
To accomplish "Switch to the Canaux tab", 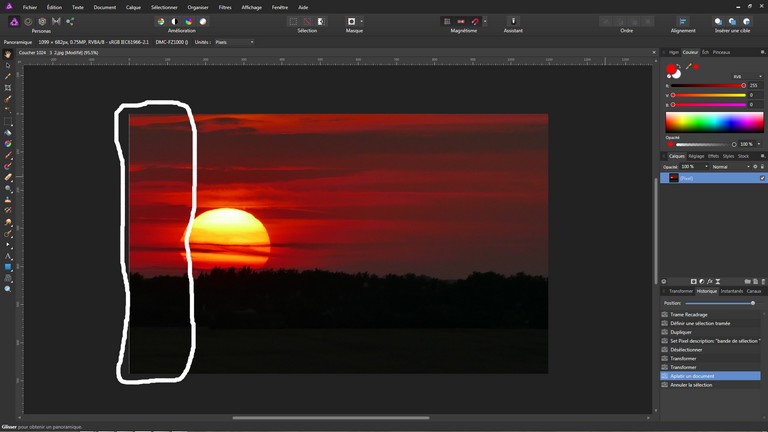I will coord(754,291).
